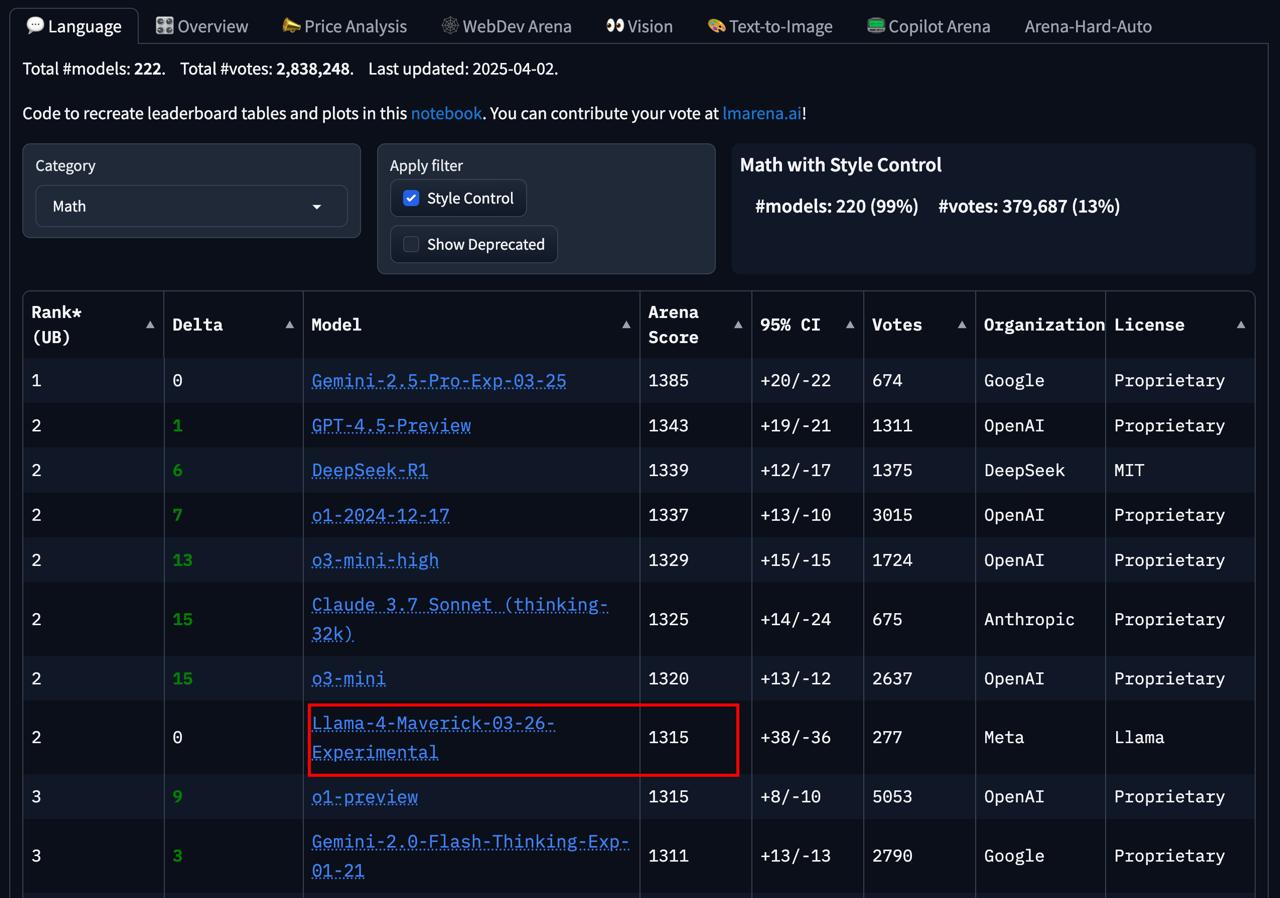This screenshot has height=898, width=1280.
Task: Click the Delta value 9 cell
Action: 233,796
